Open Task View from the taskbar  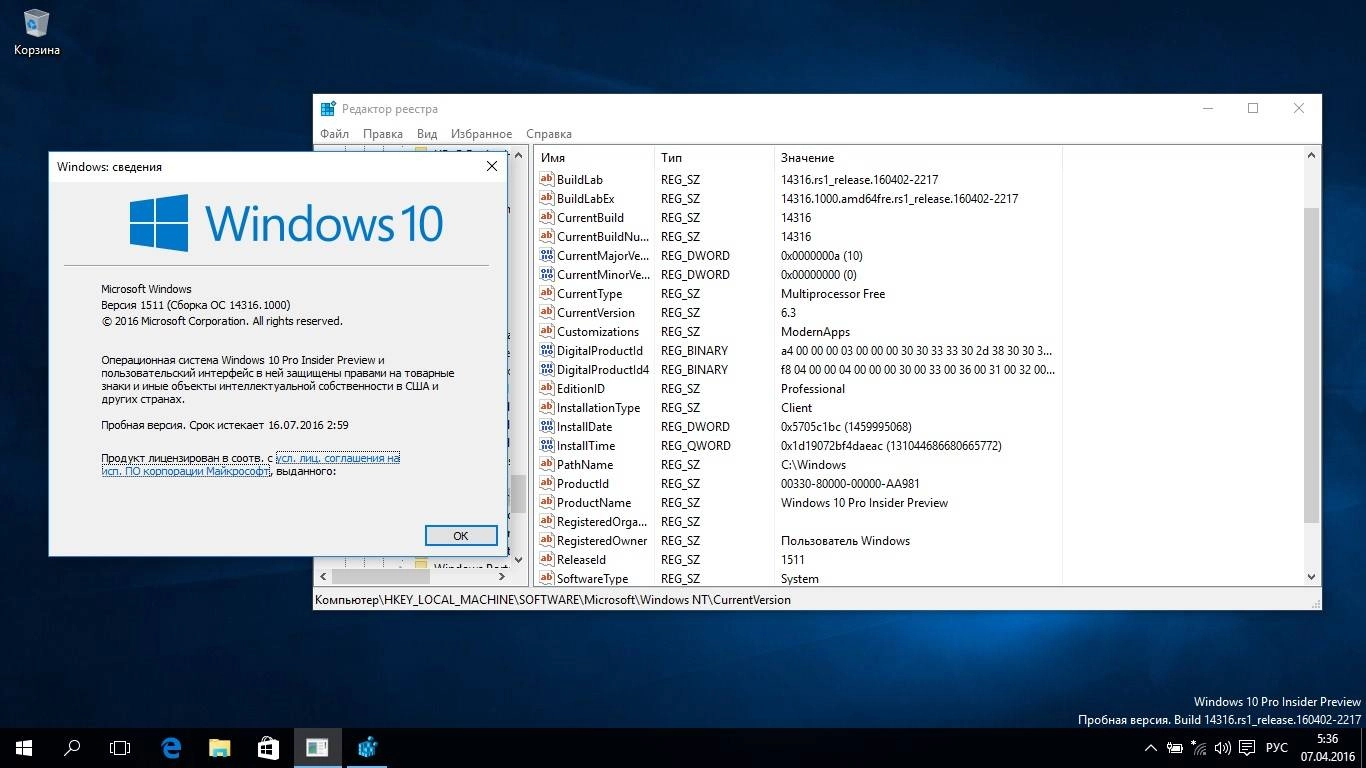click(x=120, y=747)
